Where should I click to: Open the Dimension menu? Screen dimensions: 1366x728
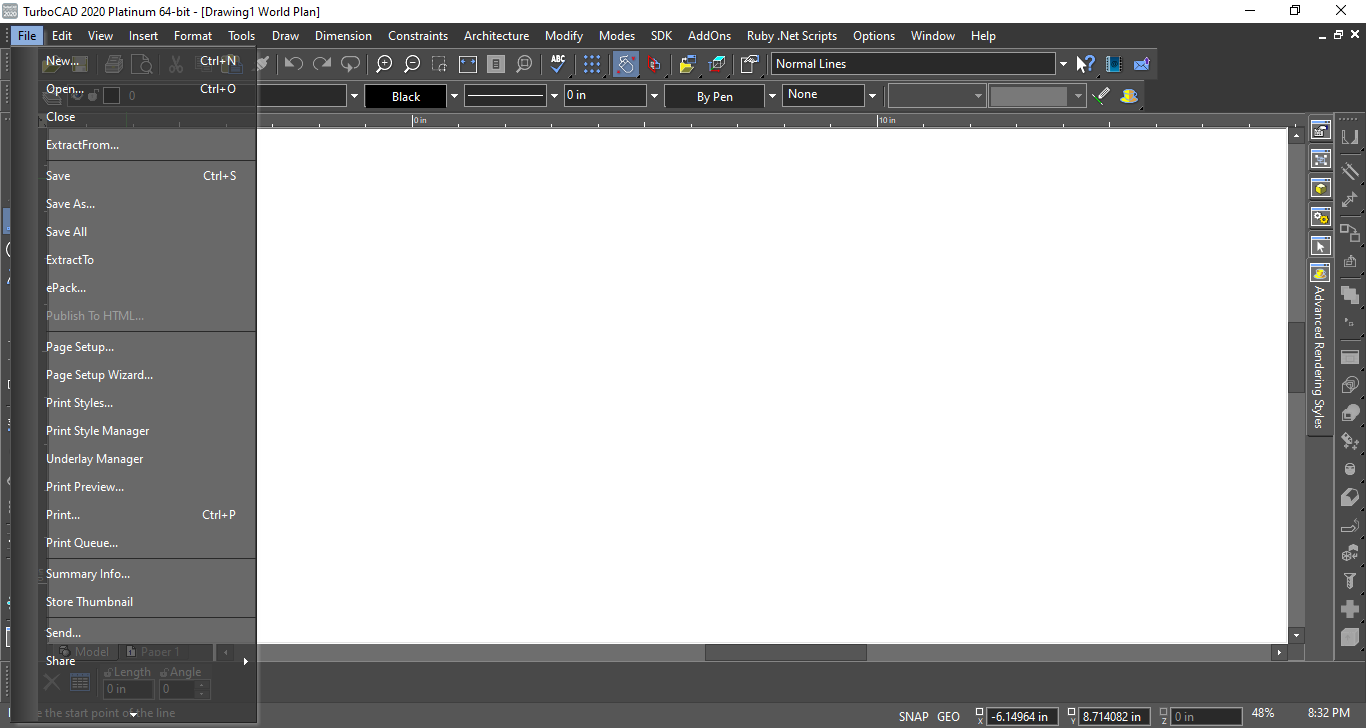point(343,36)
